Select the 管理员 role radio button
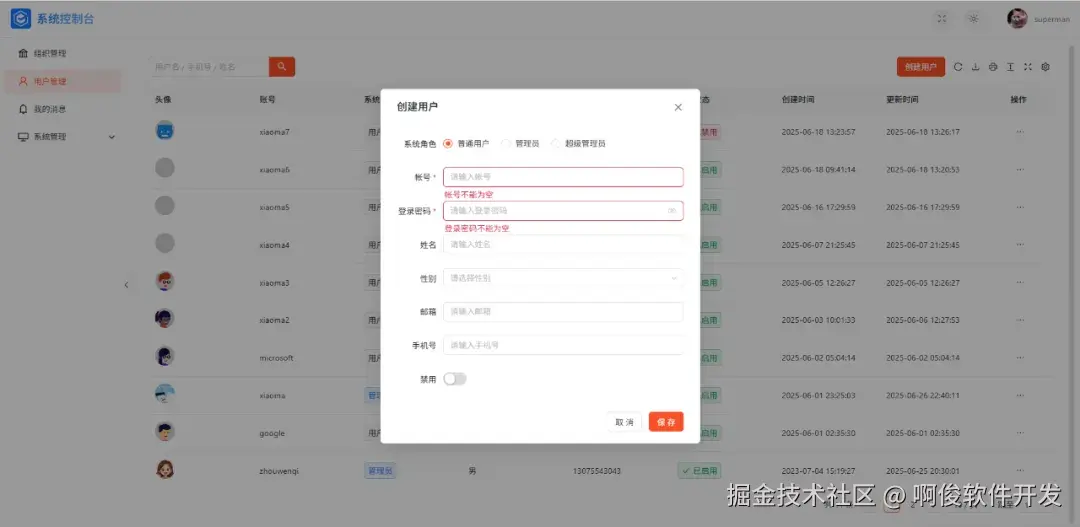This screenshot has width=1080, height=527. click(506, 144)
